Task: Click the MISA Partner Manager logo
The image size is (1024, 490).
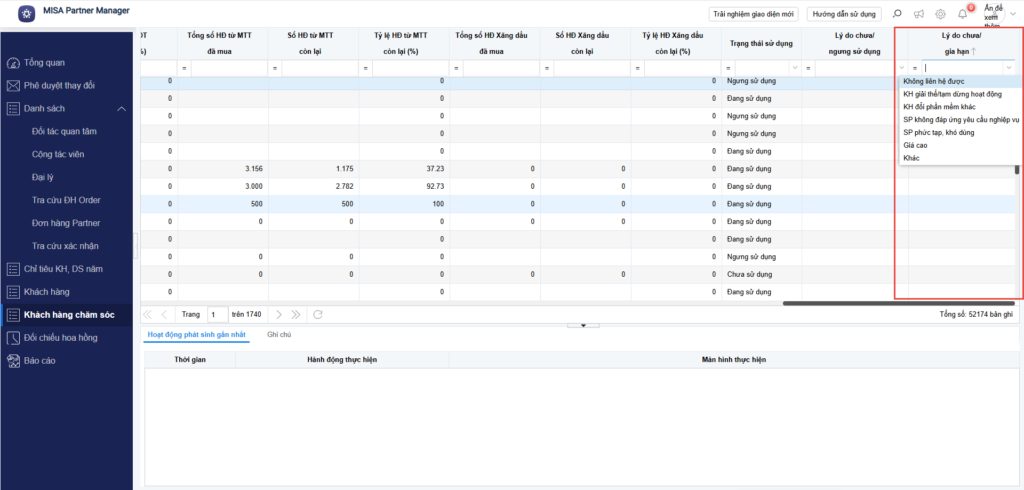Action: [x=24, y=13]
